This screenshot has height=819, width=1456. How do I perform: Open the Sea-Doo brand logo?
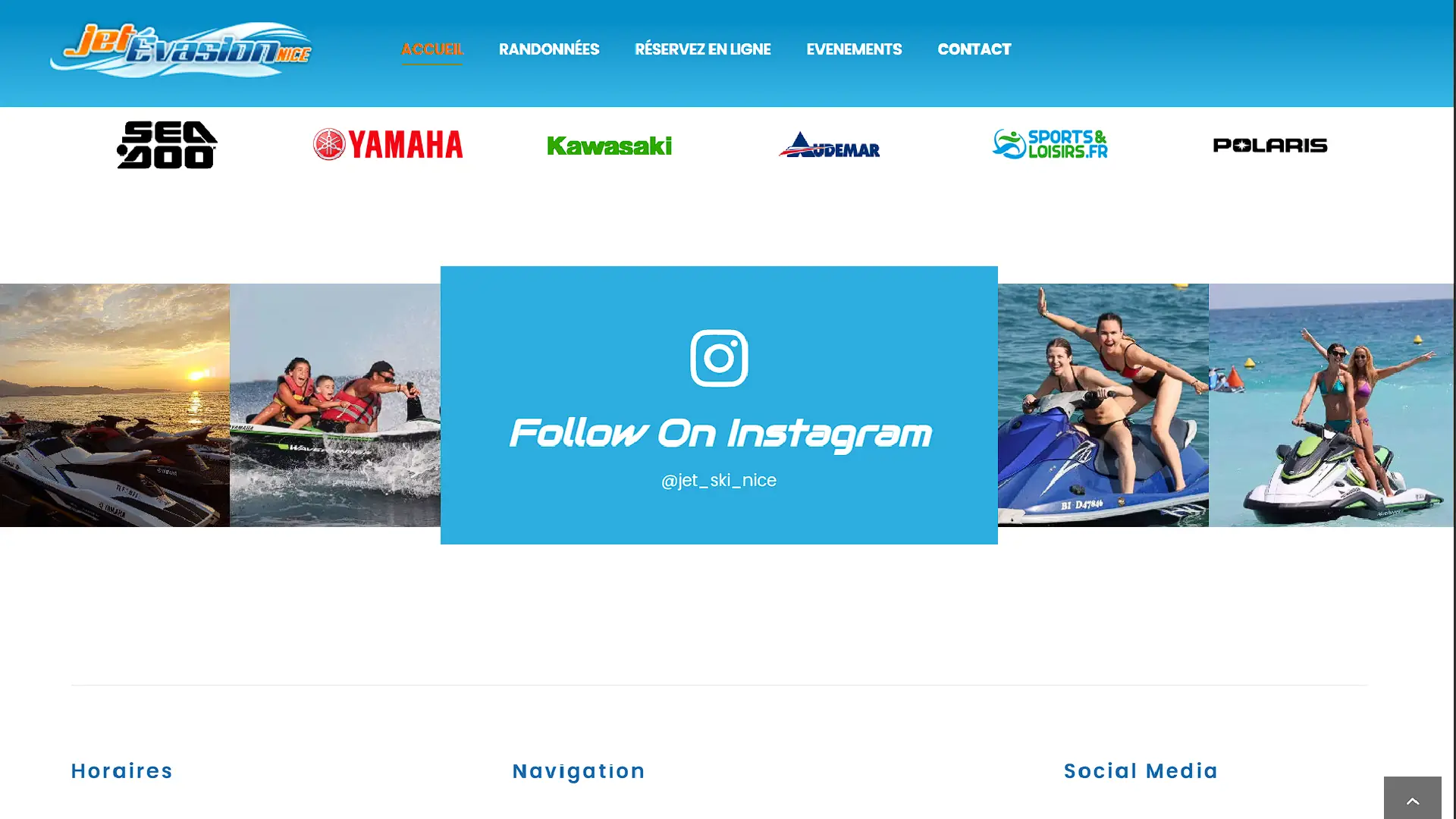pos(167,145)
